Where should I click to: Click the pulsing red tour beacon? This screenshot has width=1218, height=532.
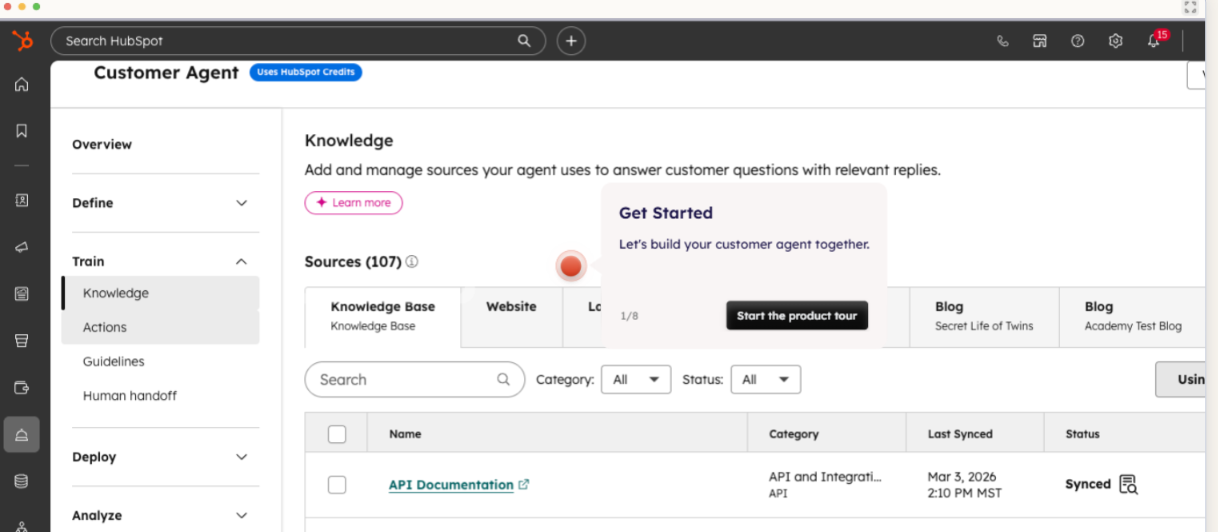click(x=571, y=266)
